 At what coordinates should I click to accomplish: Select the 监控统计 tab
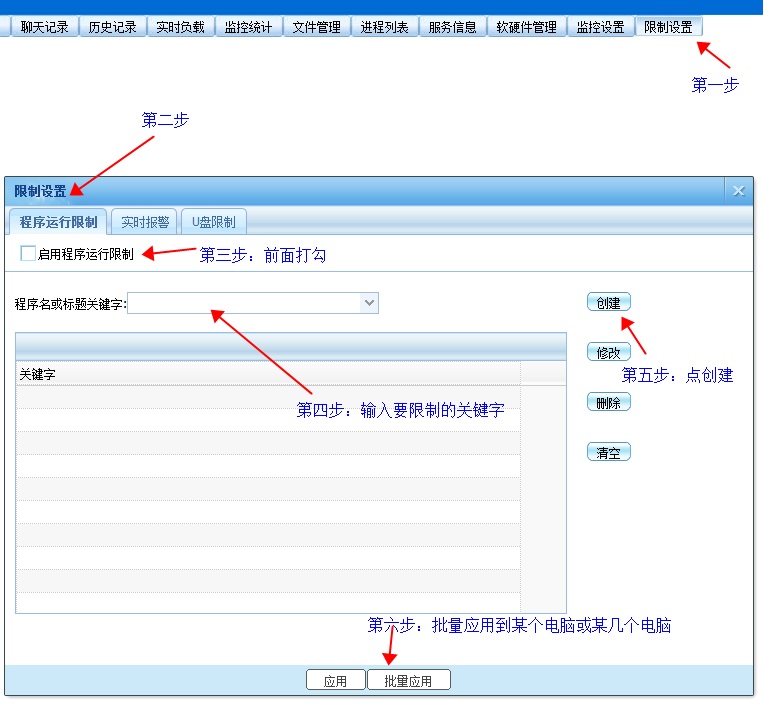[x=248, y=27]
